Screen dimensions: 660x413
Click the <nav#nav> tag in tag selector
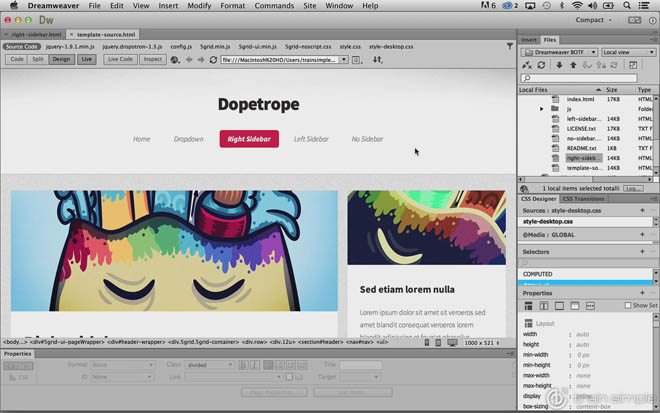(x=359, y=342)
